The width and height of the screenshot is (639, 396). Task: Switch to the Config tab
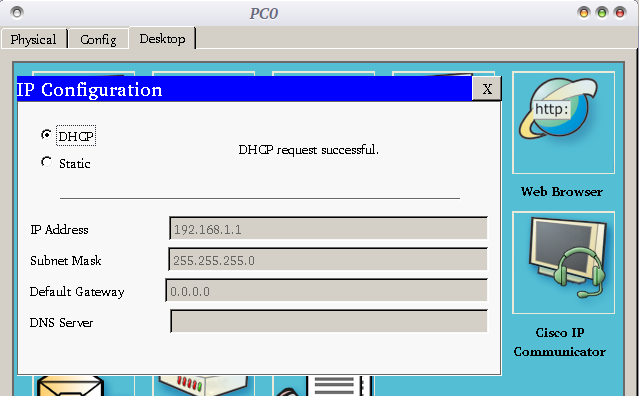tap(98, 39)
